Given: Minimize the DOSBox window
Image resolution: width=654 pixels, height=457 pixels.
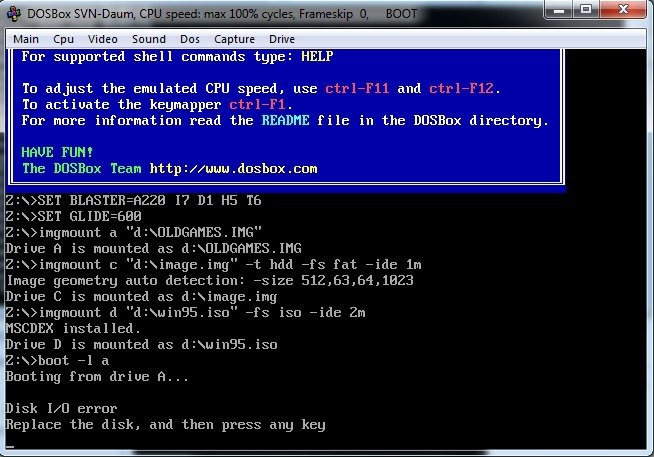Looking at the screenshot, I should (x=559, y=10).
